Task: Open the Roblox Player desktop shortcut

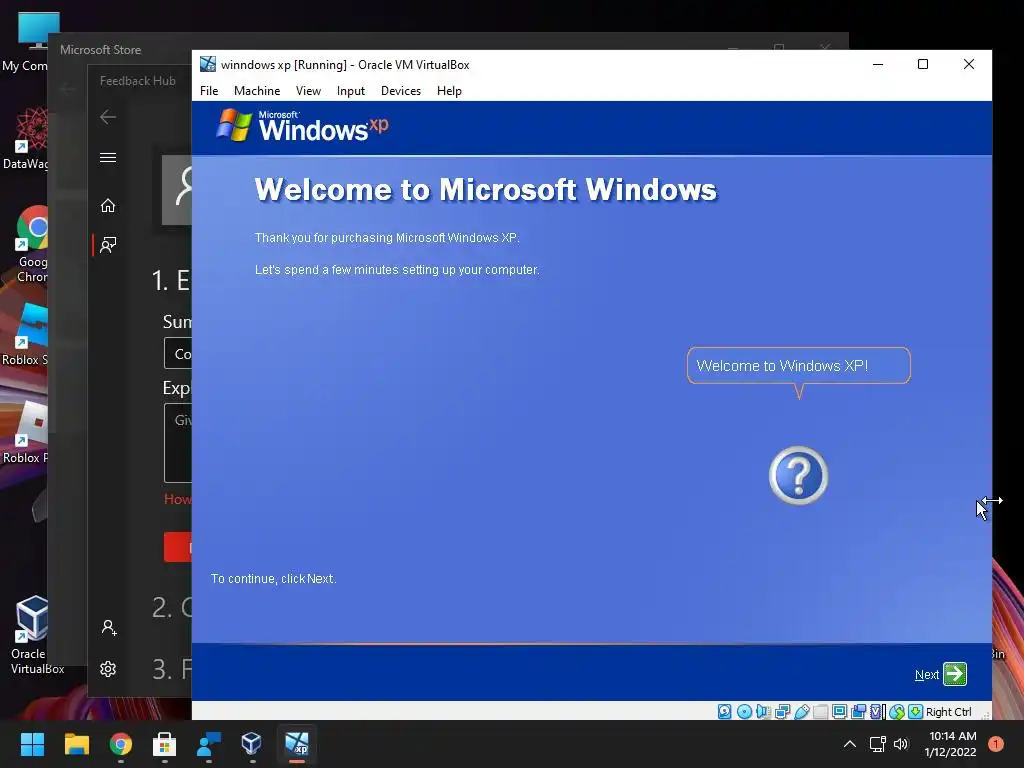Action: tap(27, 432)
